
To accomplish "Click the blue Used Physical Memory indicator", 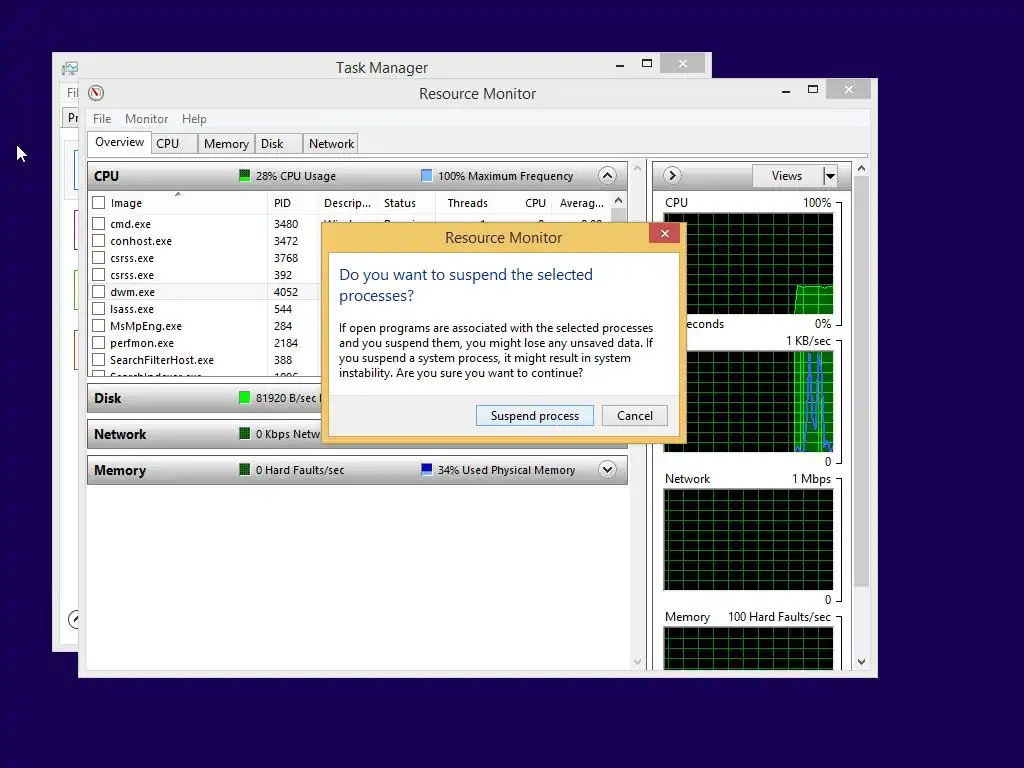I will [x=426, y=470].
